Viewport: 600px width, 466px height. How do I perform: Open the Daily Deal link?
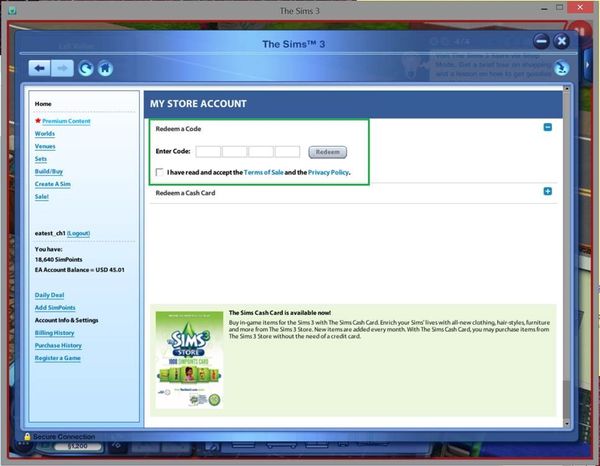point(49,295)
